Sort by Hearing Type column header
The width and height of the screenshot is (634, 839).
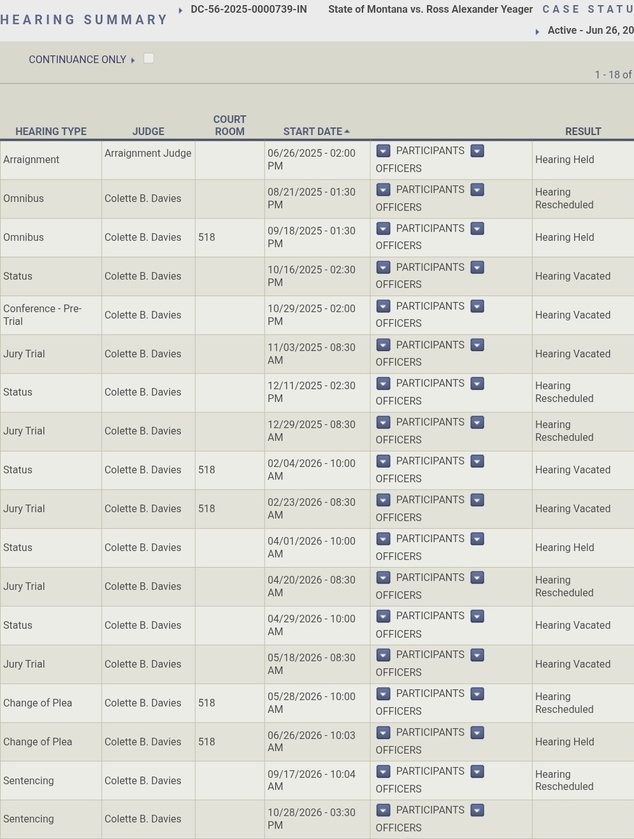pos(51,131)
